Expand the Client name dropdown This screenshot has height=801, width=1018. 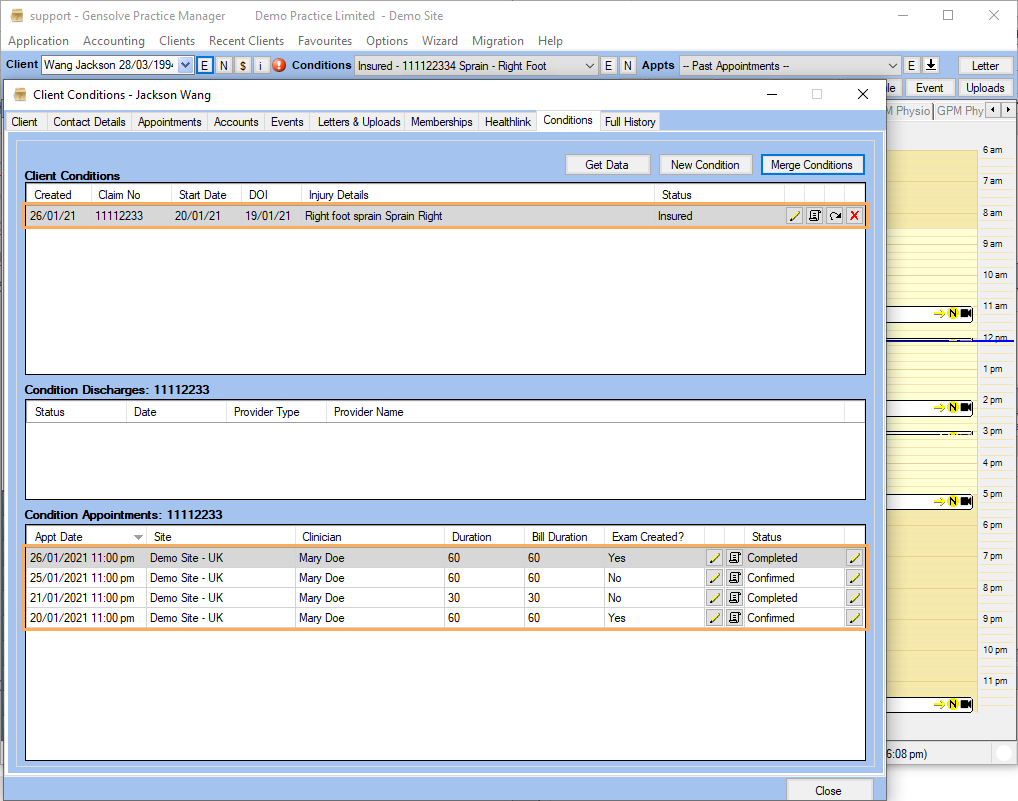point(185,66)
